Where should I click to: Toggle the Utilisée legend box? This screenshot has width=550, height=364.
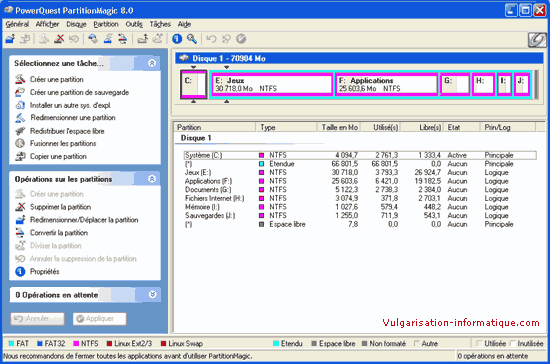click(x=479, y=343)
